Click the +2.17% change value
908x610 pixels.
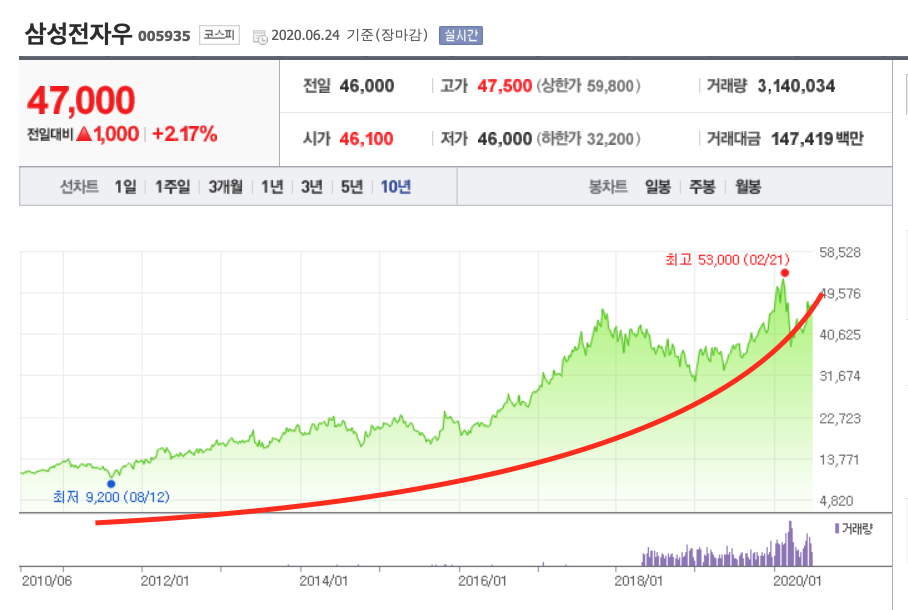(185, 134)
